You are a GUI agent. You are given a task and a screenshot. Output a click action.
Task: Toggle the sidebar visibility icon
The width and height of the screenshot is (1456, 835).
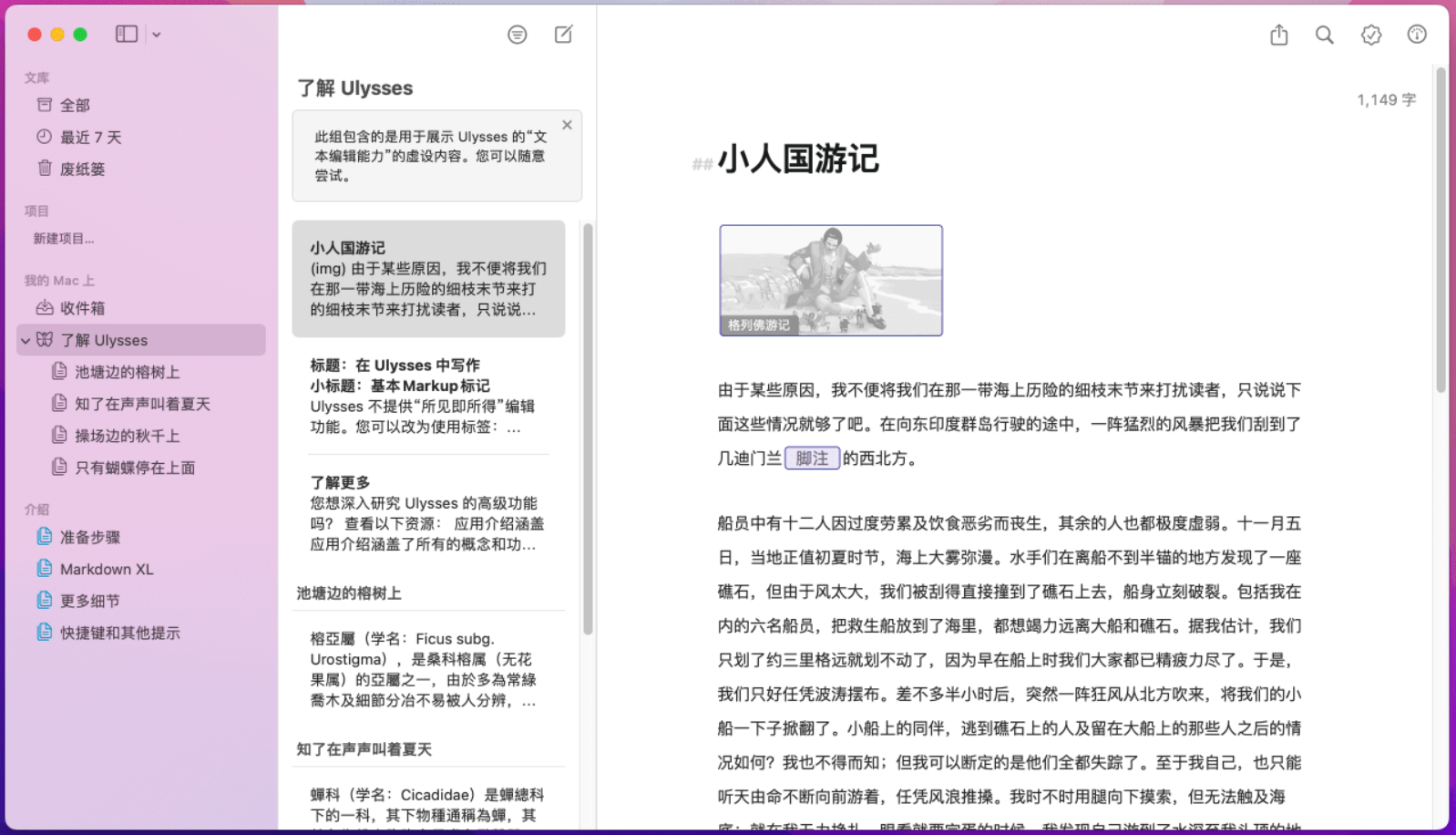127,35
